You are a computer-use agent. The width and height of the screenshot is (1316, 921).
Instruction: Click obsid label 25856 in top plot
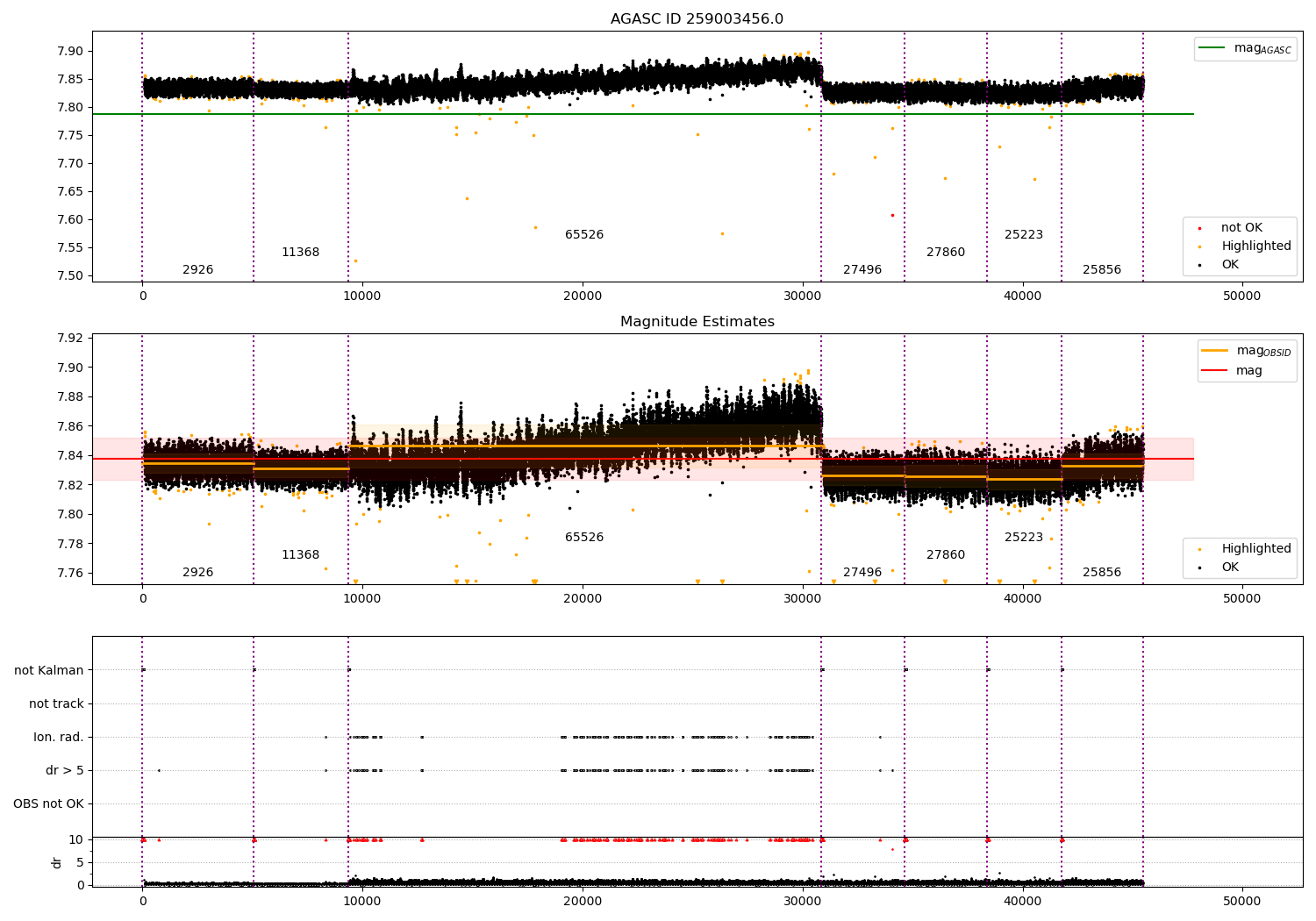[1102, 269]
